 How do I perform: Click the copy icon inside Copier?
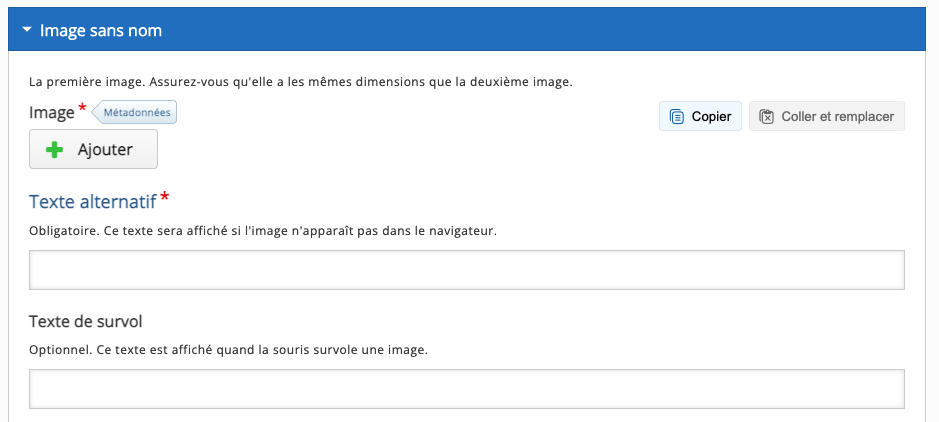coord(677,117)
